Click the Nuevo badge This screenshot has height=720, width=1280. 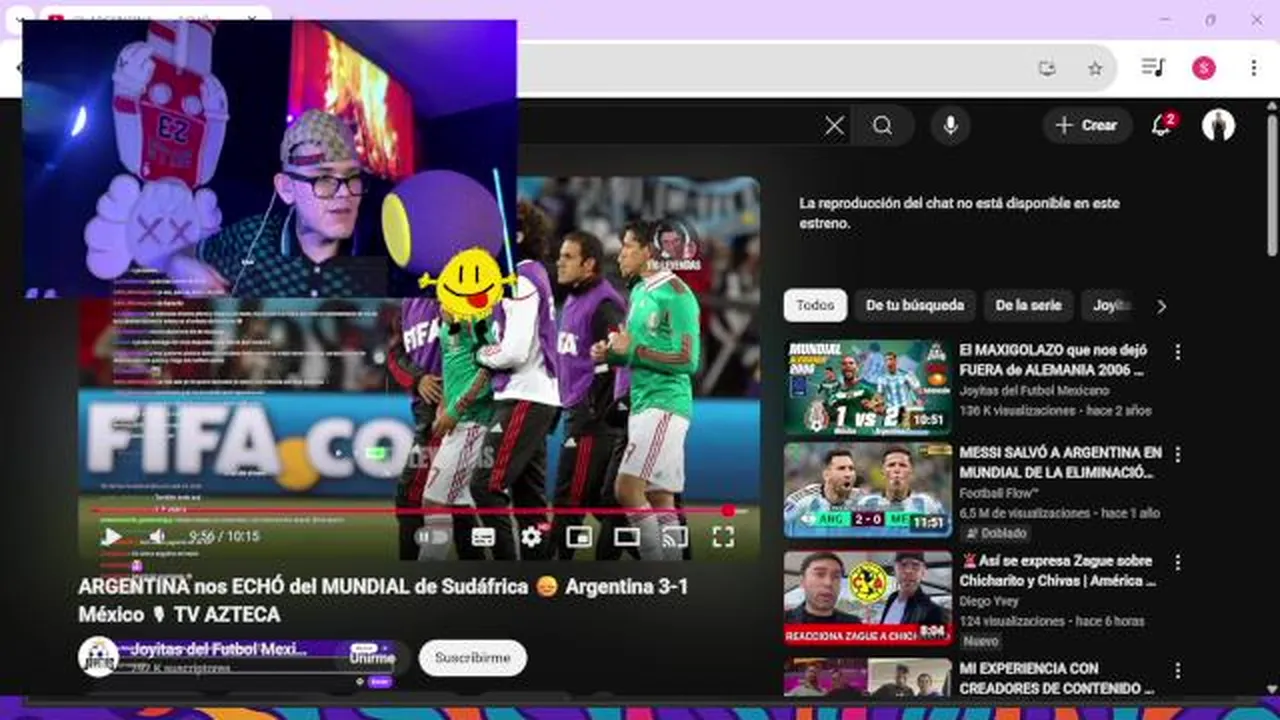coord(981,641)
